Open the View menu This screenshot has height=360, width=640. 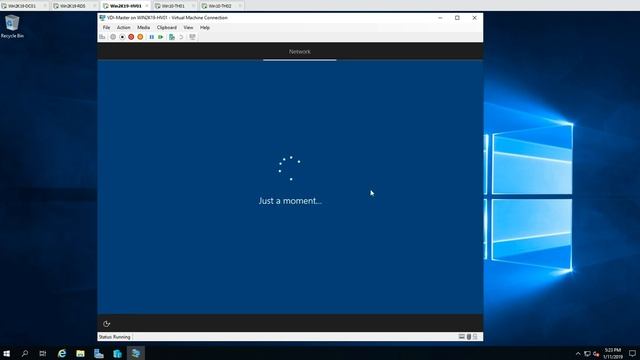(x=188, y=27)
